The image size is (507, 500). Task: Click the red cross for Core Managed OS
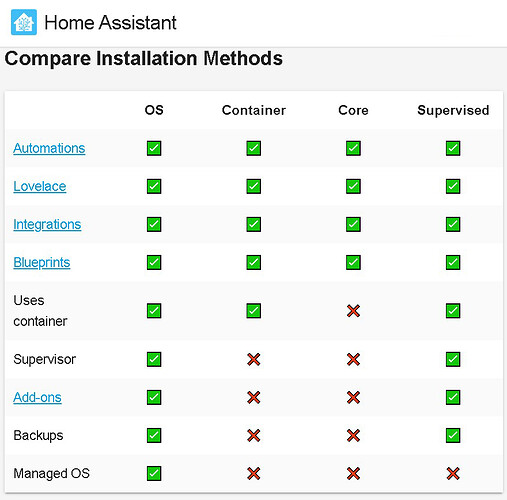coord(353,473)
